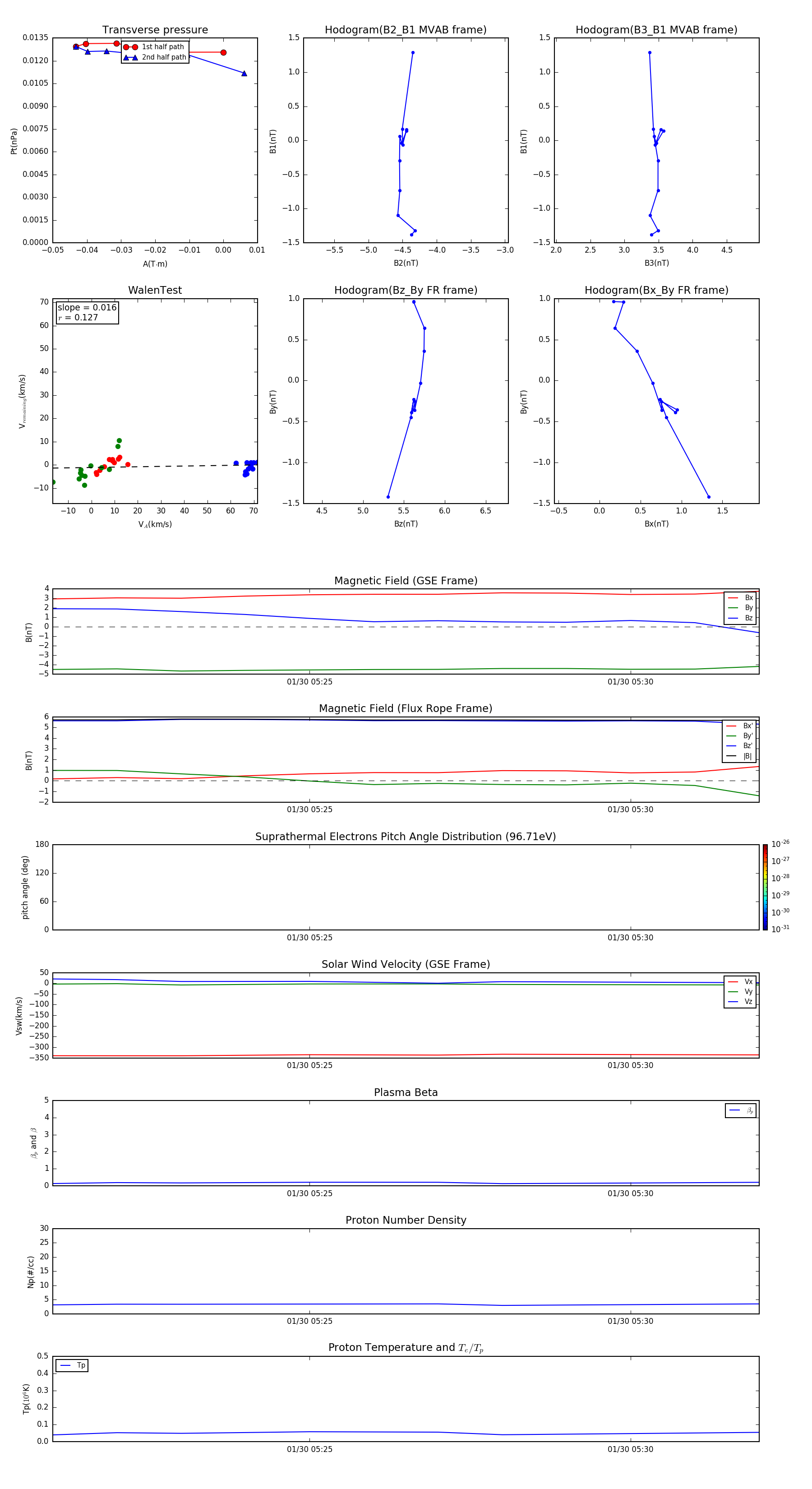Click '01/30 05:25' tick under GSE magnetic field

click(x=310, y=682)
